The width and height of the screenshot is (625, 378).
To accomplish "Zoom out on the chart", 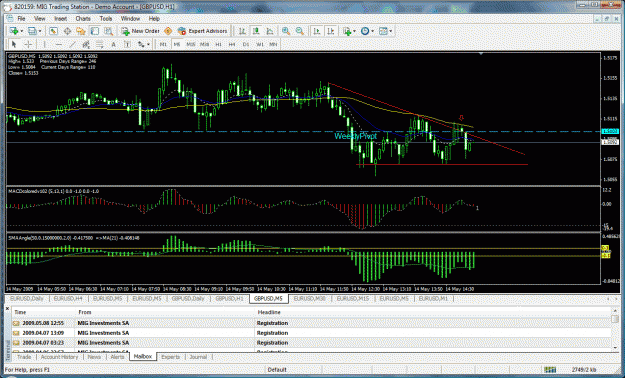I will pos(300,31).
